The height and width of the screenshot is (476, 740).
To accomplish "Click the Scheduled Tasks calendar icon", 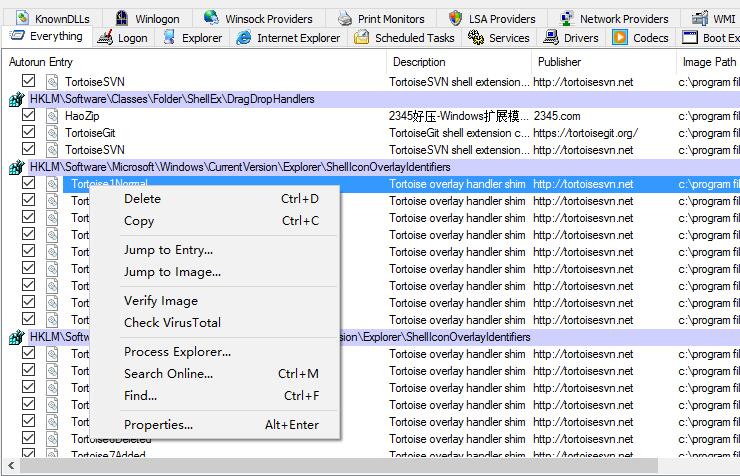I will pyautogui.click(x=362, y=37).
